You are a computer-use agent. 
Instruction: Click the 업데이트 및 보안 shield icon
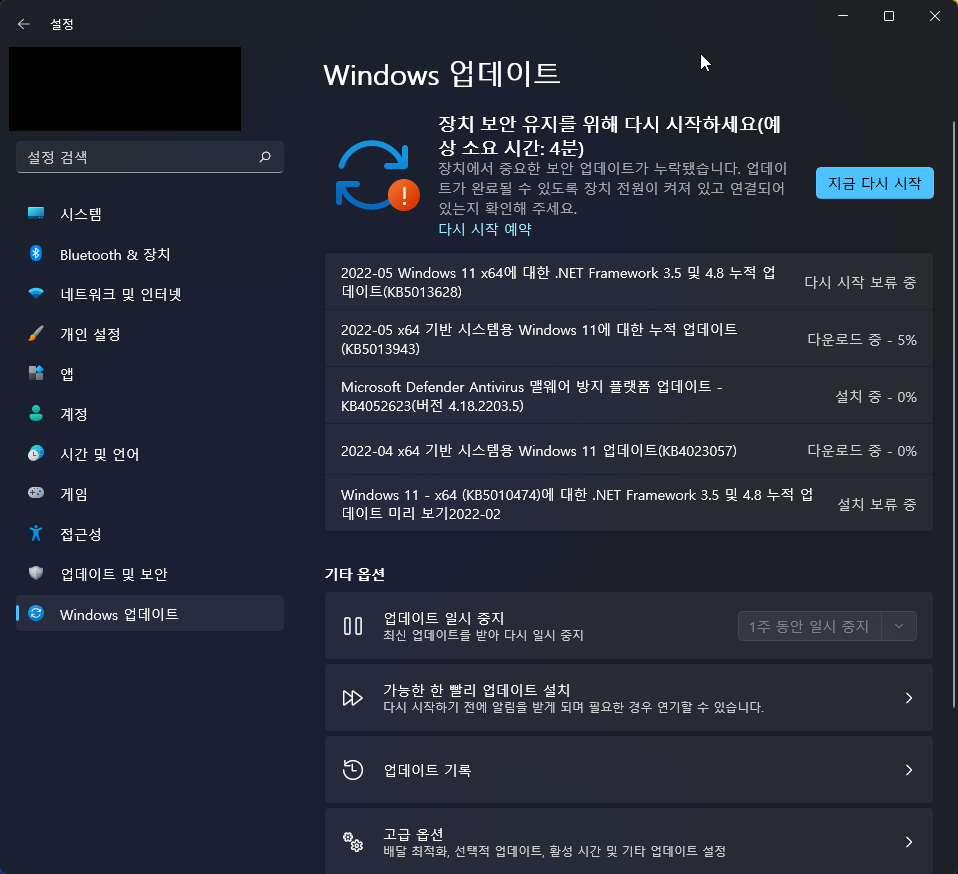coord(36,573)
